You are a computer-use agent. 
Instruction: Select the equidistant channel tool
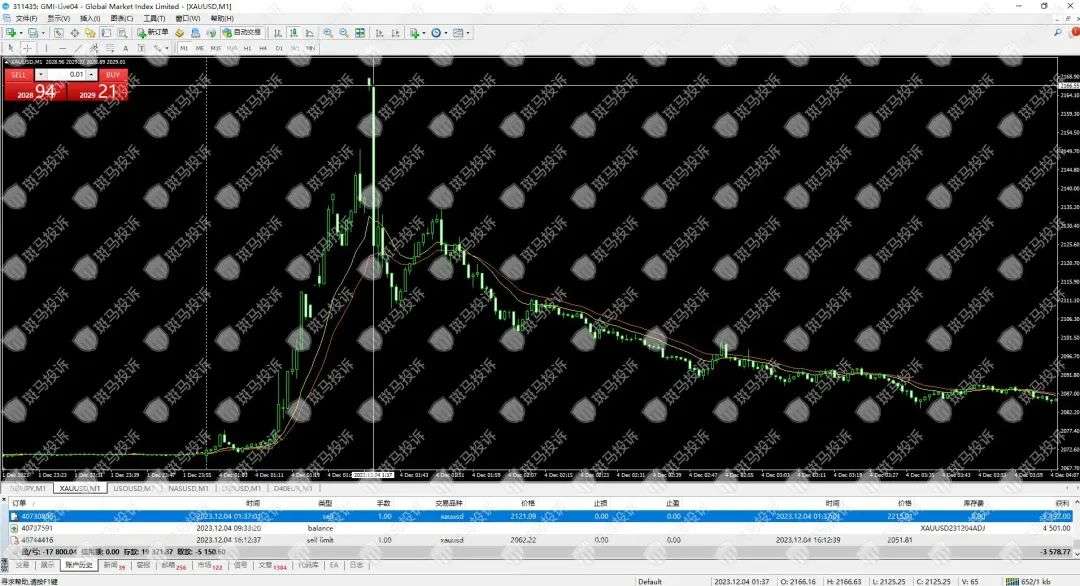coord(94,48)
